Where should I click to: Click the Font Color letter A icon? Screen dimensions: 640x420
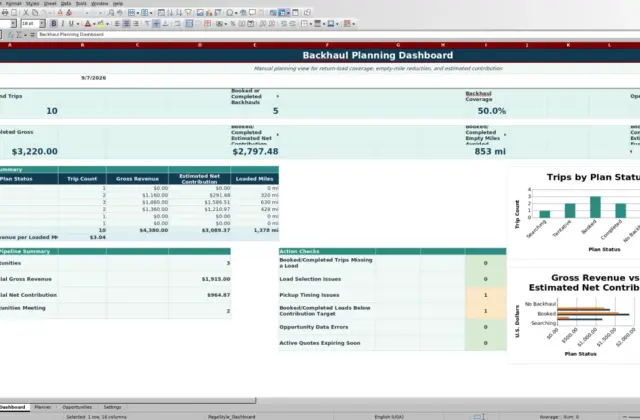88,24
